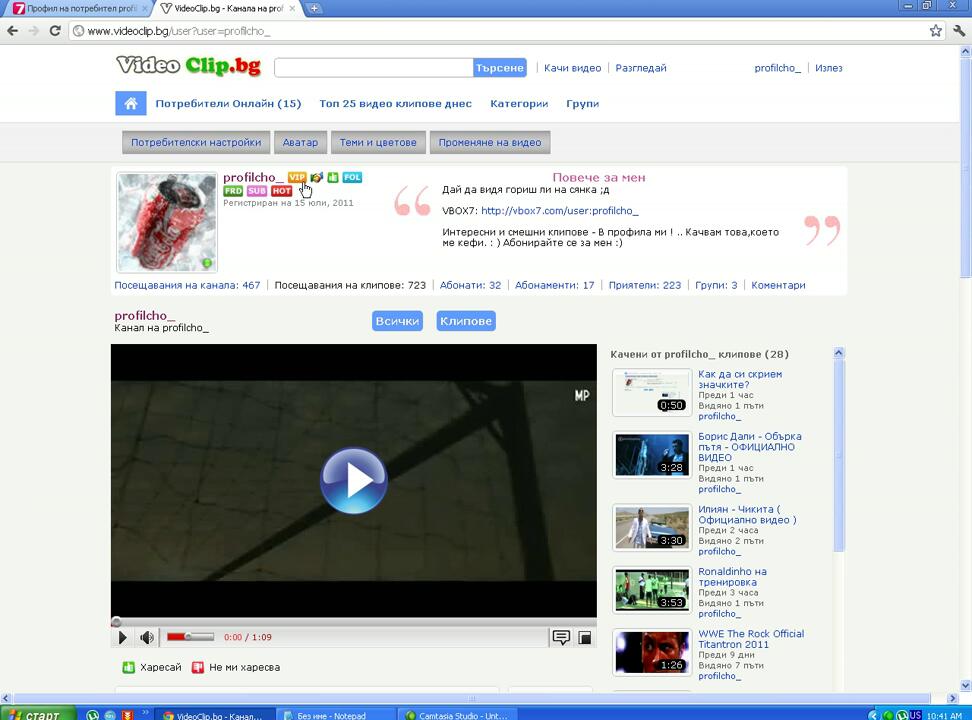The height and width of the screenshot is (720, 972).
Task: Open the Ronaldinho на тренировка video thumbnail
Action: coord(652,590)
